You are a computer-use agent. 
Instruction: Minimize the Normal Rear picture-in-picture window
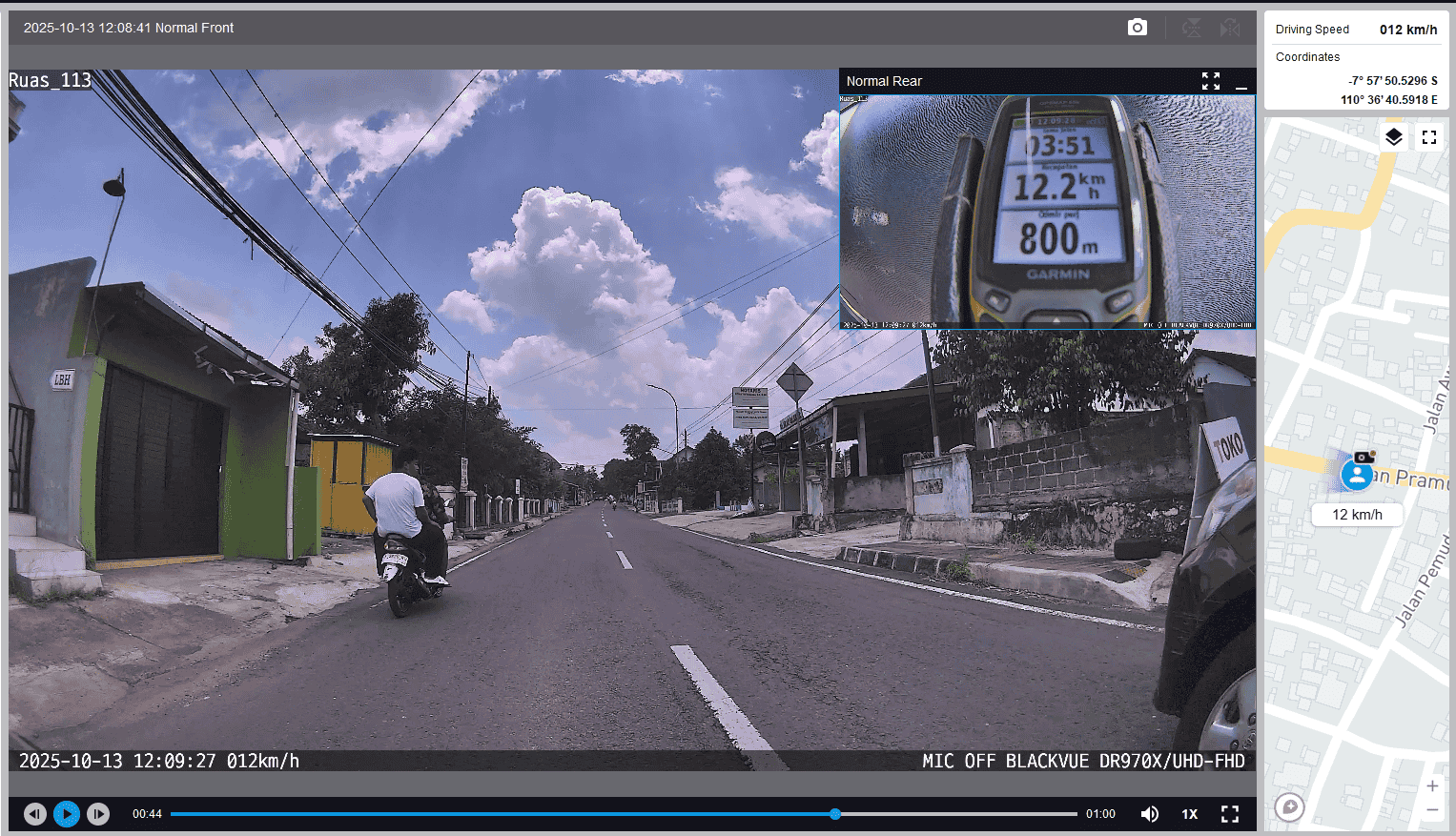click(1241, 82)
